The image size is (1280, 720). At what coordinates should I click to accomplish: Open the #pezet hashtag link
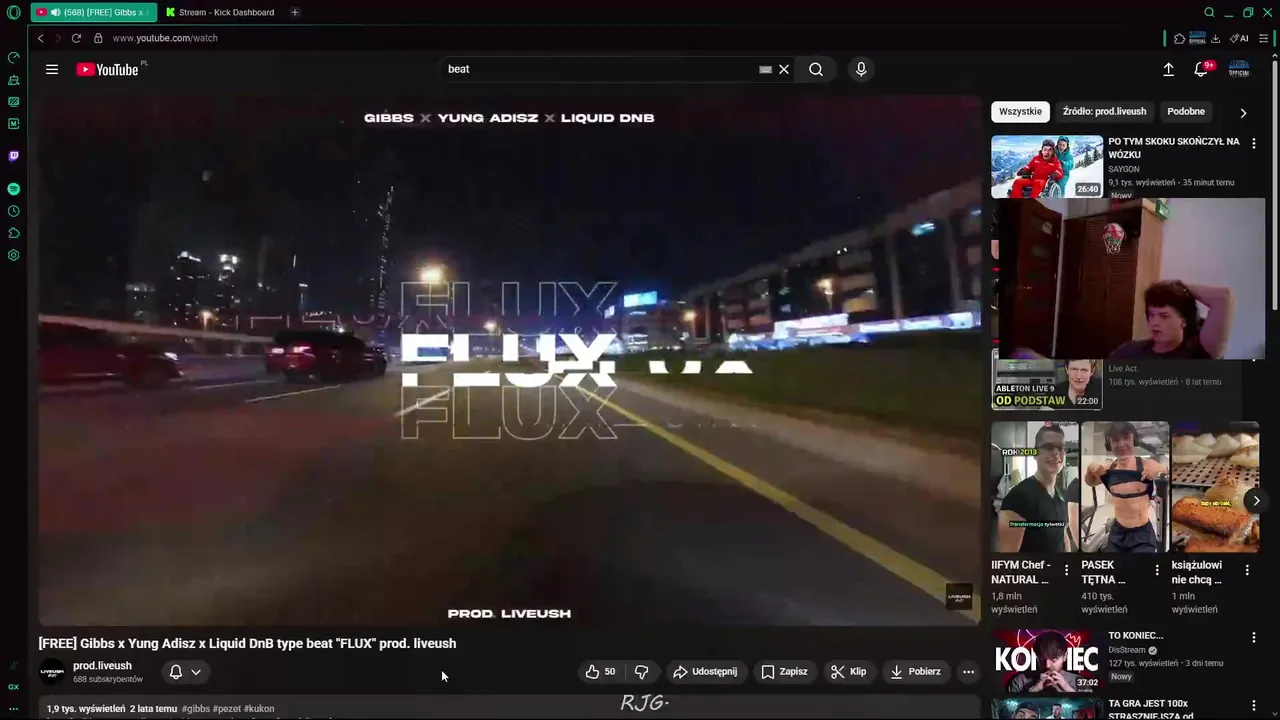pos(227,709)
